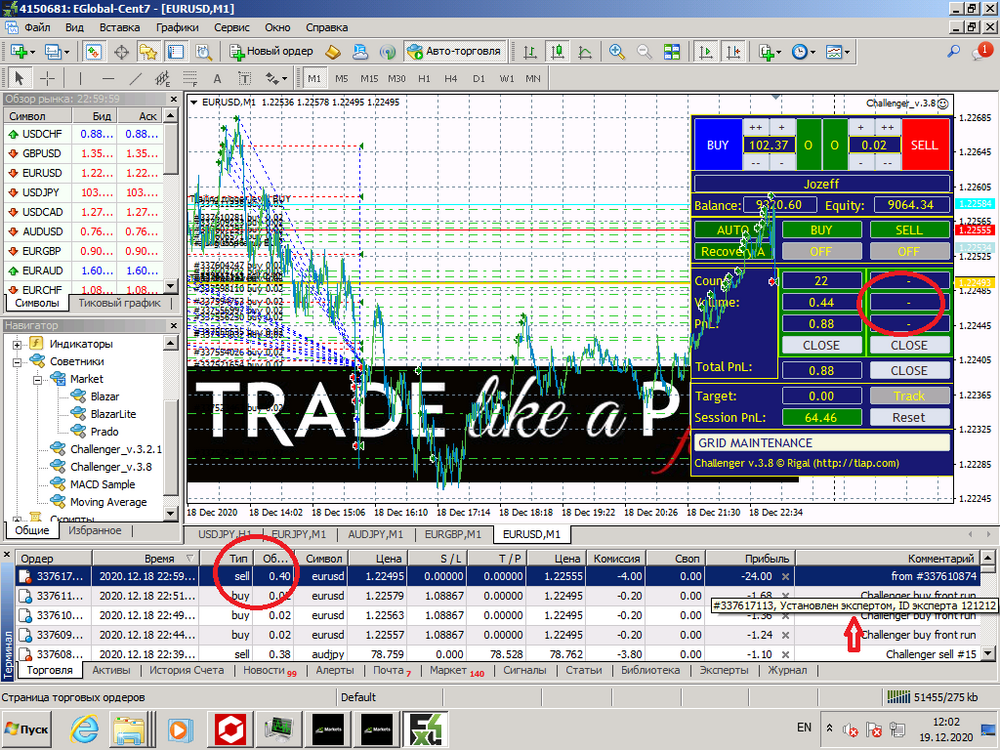Zoom in on the chart

(617, 52)
